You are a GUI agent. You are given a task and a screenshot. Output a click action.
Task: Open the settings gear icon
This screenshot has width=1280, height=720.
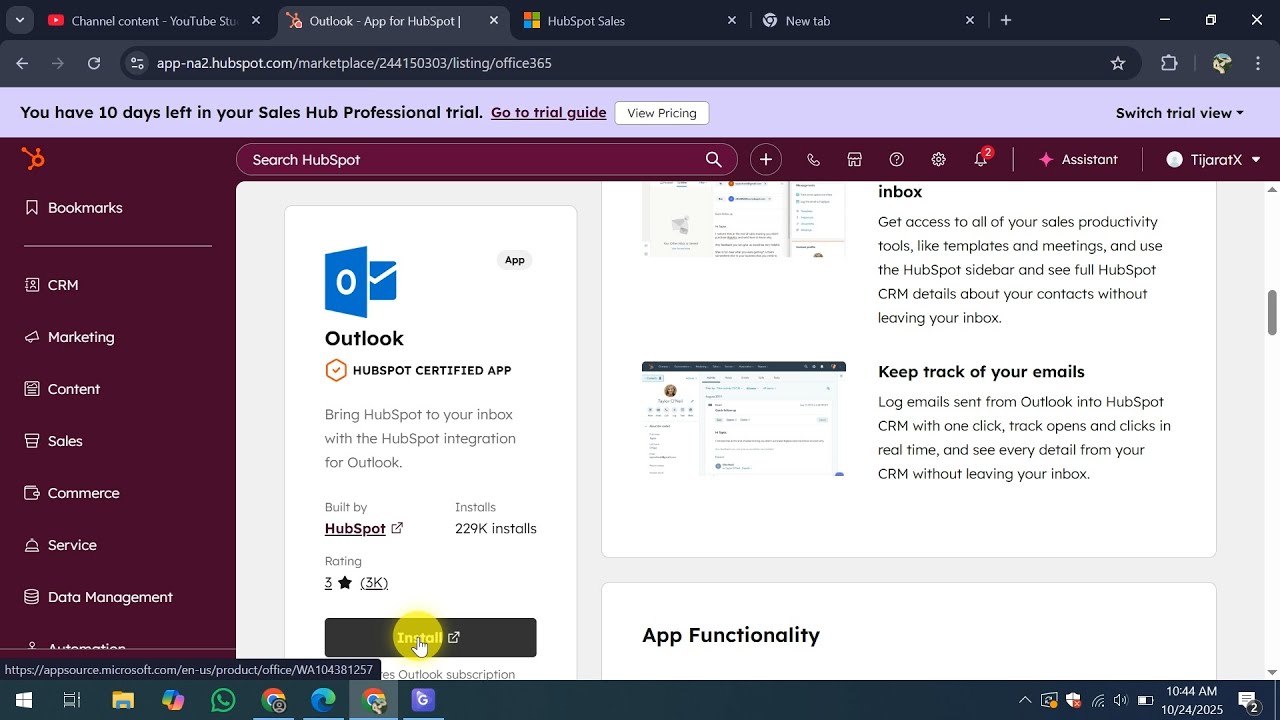click(938, 160)
